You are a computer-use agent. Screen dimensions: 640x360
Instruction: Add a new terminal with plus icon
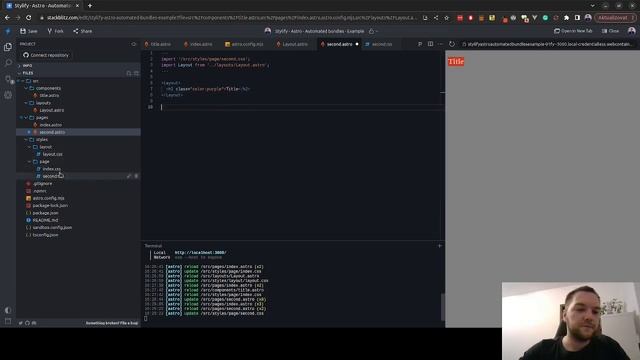[440, 246]
